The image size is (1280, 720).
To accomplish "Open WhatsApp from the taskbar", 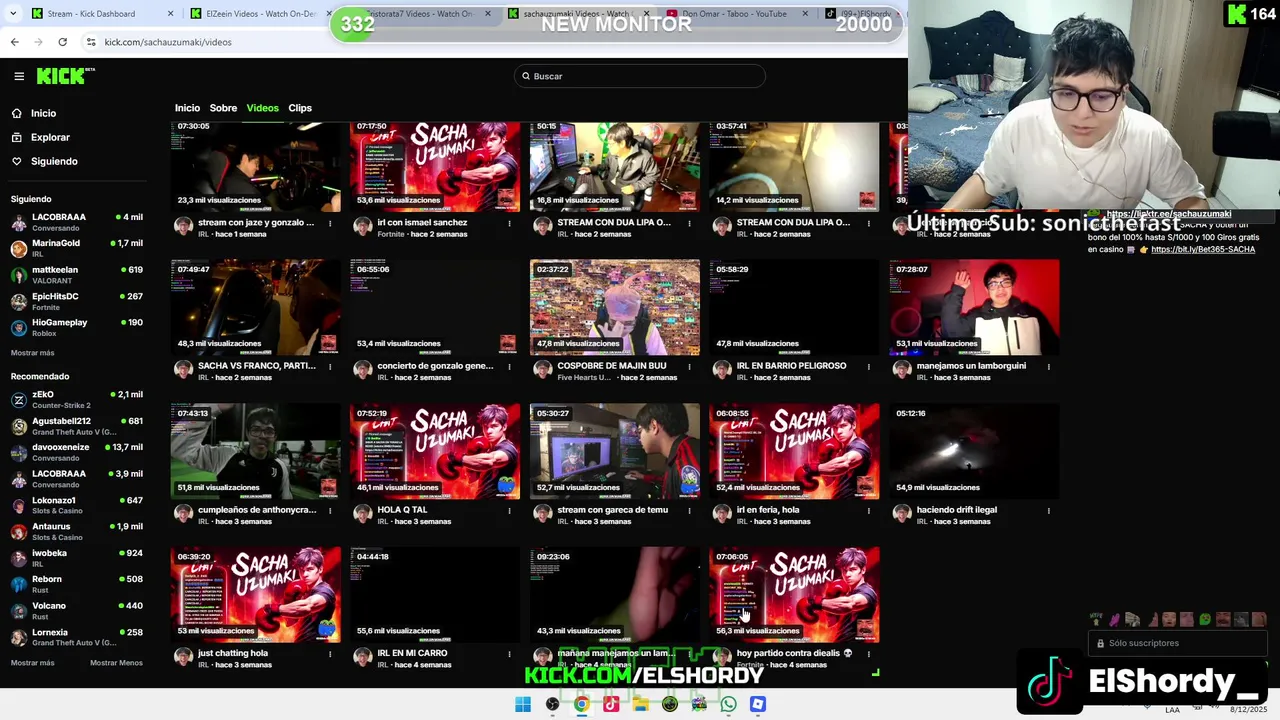I will click(x=729, y=704).
